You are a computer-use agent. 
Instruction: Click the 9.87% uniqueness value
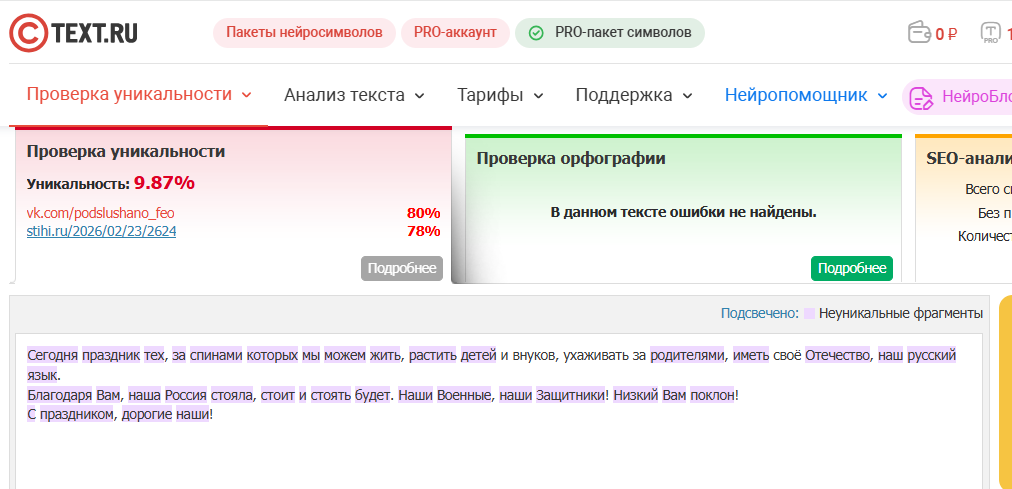point(164,183)
